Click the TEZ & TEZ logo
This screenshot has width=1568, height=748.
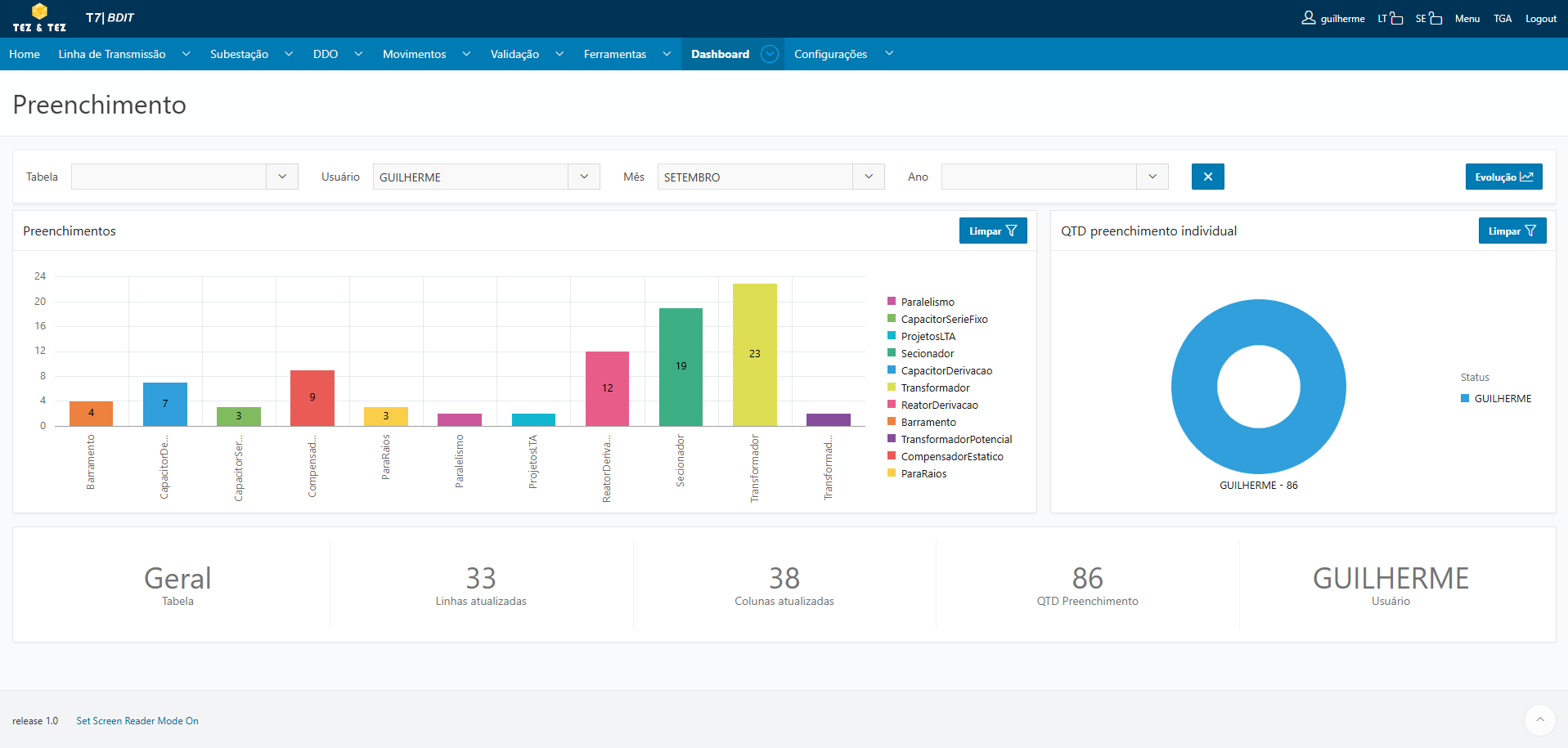(x=39, y=18)
